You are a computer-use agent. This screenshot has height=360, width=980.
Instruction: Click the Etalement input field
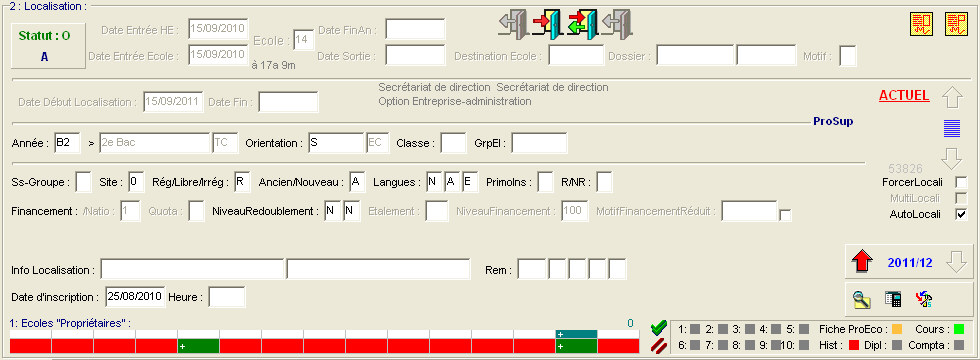coord(437,211)
